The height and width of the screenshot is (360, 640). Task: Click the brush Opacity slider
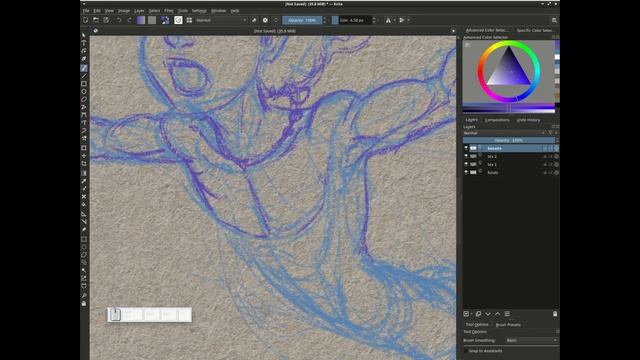point(302,20)
